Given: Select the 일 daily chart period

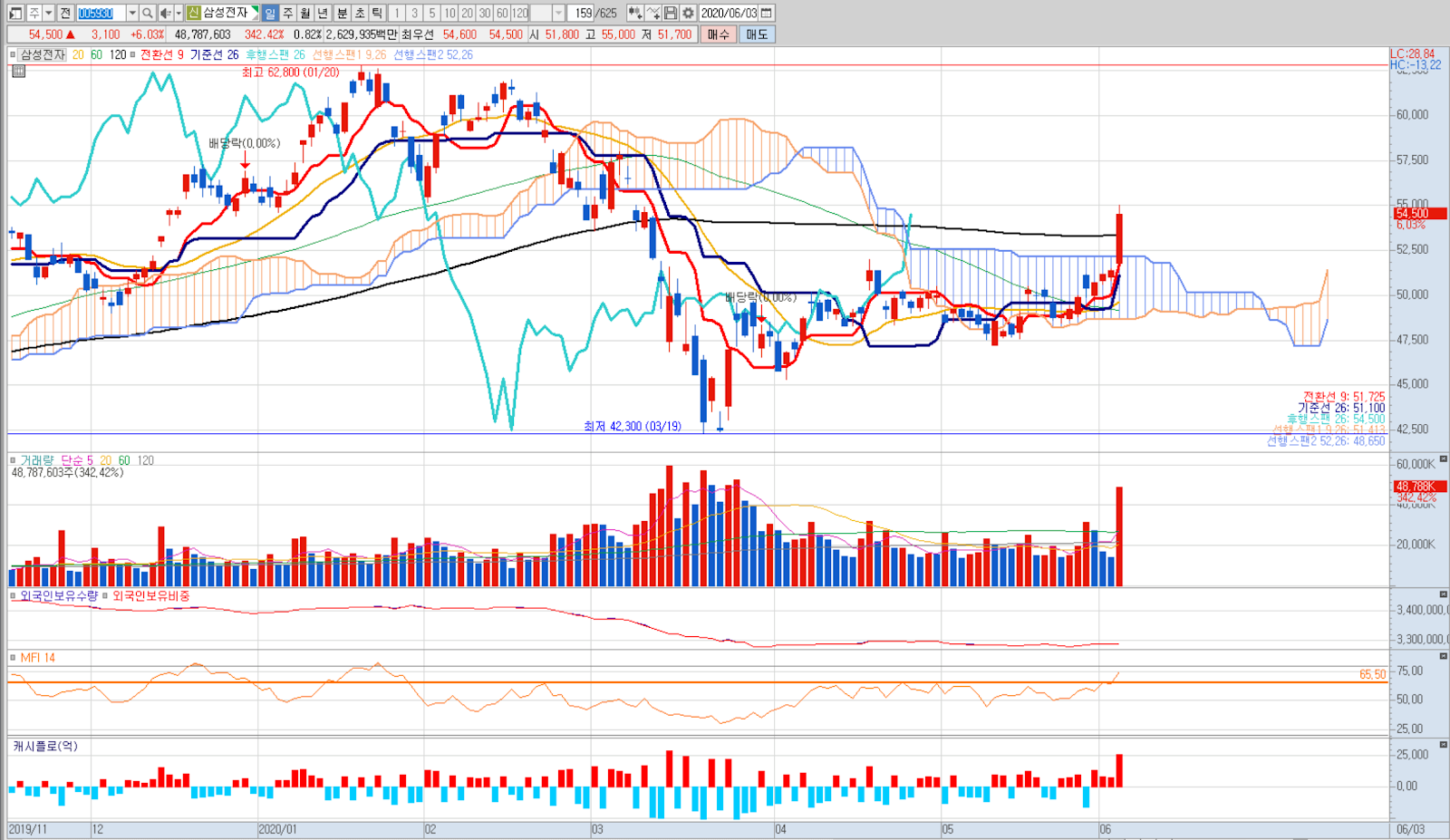Looking at the screenshot, I should point(270,13).
